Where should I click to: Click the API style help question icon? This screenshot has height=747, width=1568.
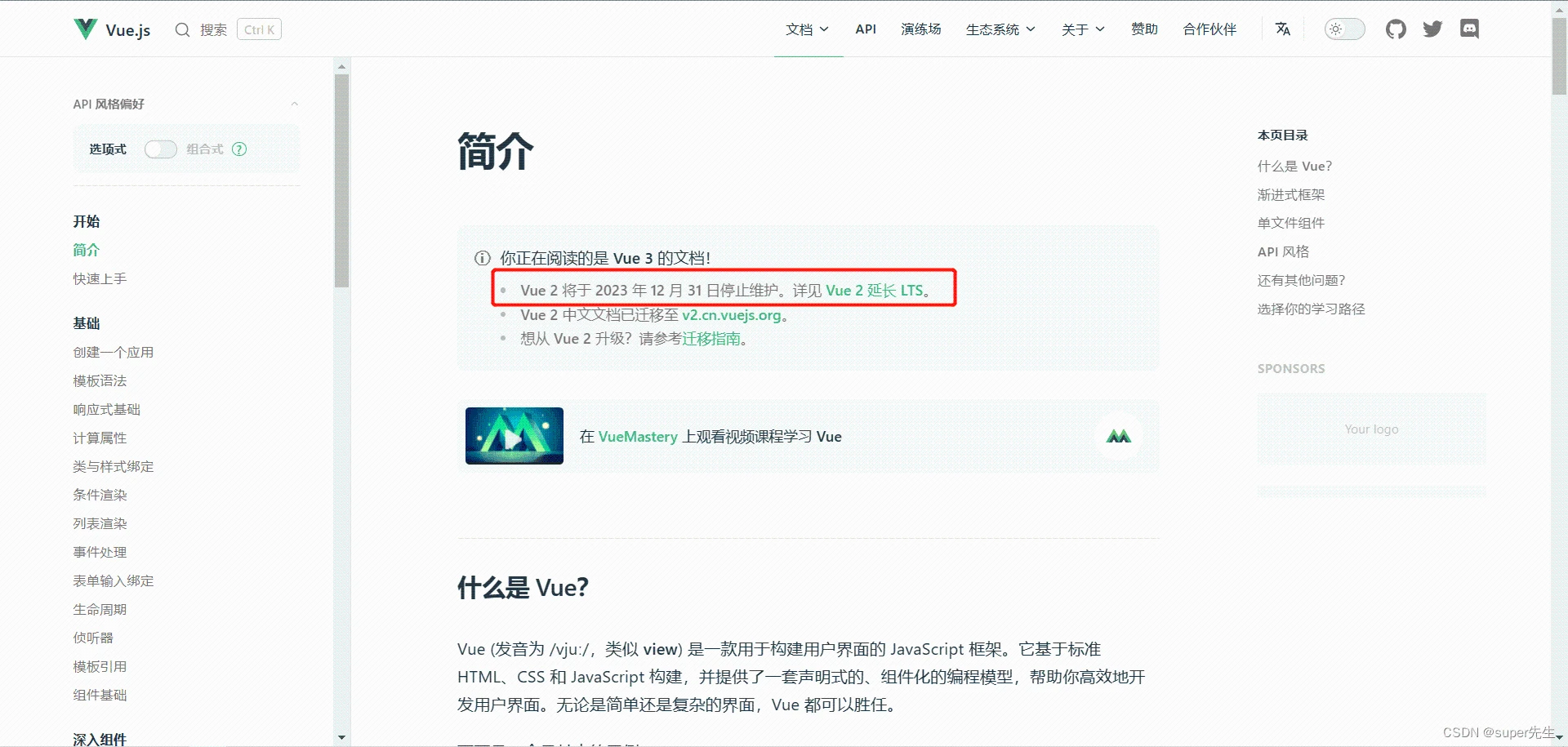[239, 149]
